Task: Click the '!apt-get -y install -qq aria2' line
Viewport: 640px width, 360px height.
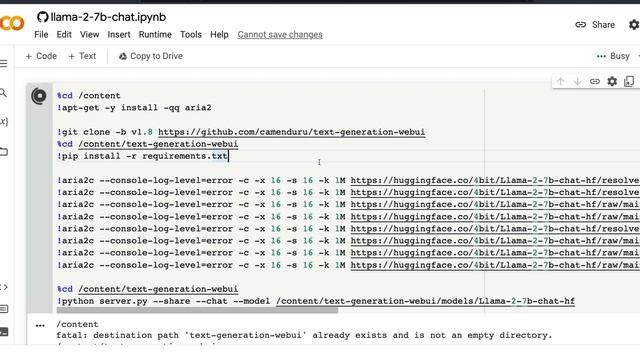Action: [x=134, y=108]
